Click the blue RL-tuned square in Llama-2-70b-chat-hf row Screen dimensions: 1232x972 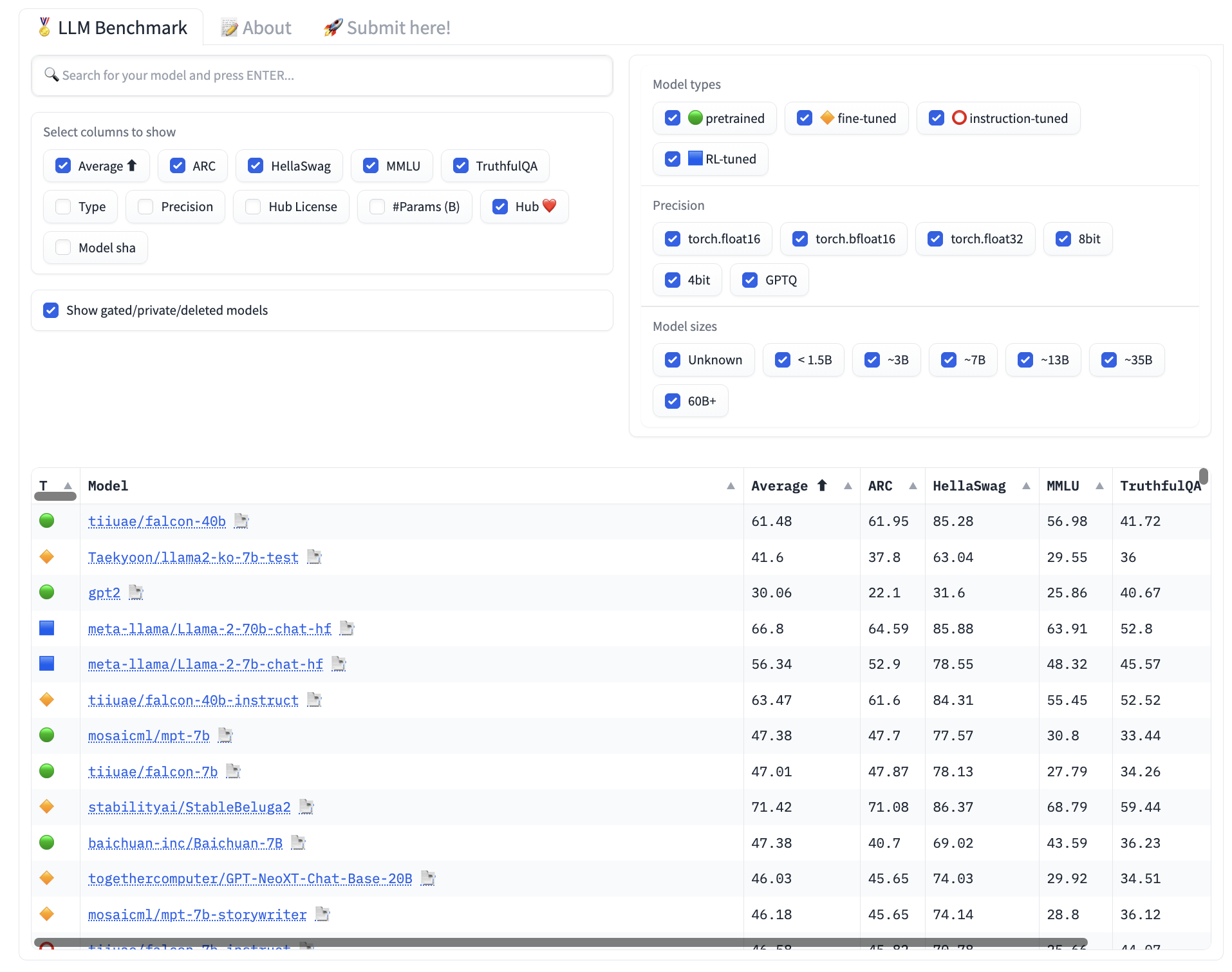[47, 628]
